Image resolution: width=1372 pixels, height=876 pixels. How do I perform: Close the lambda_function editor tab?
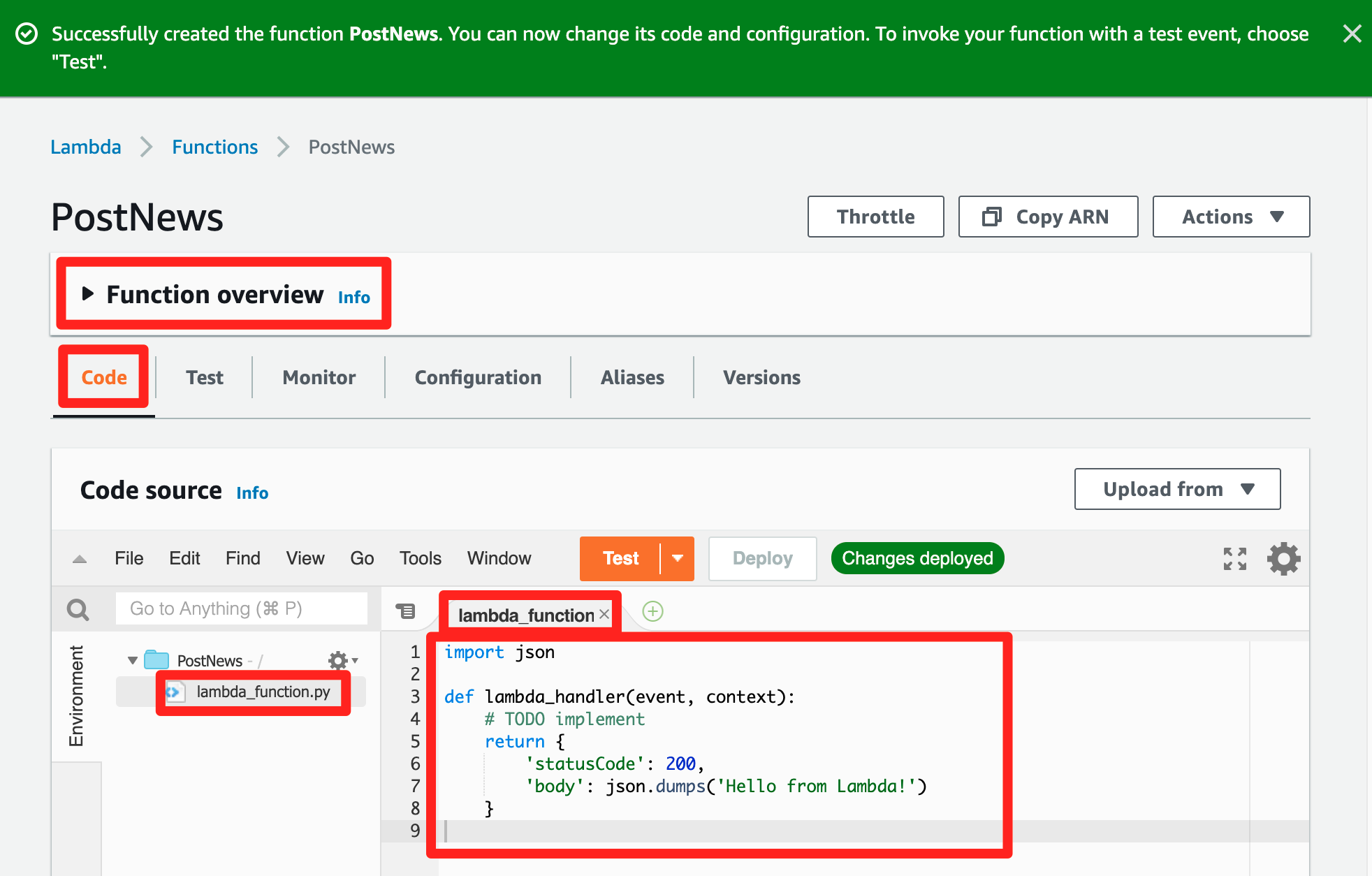pyautogui.click(x=604, y=614)
